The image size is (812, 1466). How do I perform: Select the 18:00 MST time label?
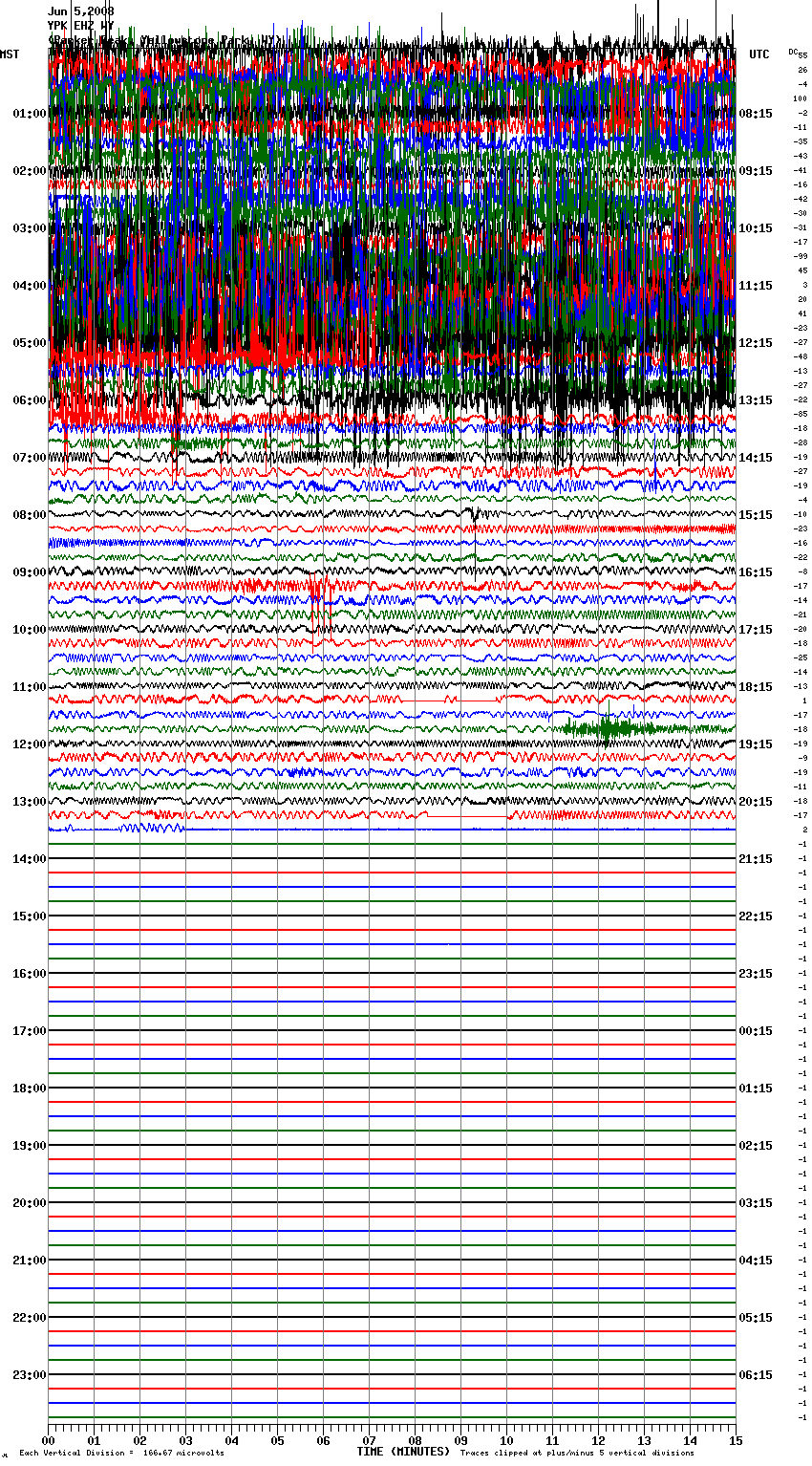[30, 1089]
